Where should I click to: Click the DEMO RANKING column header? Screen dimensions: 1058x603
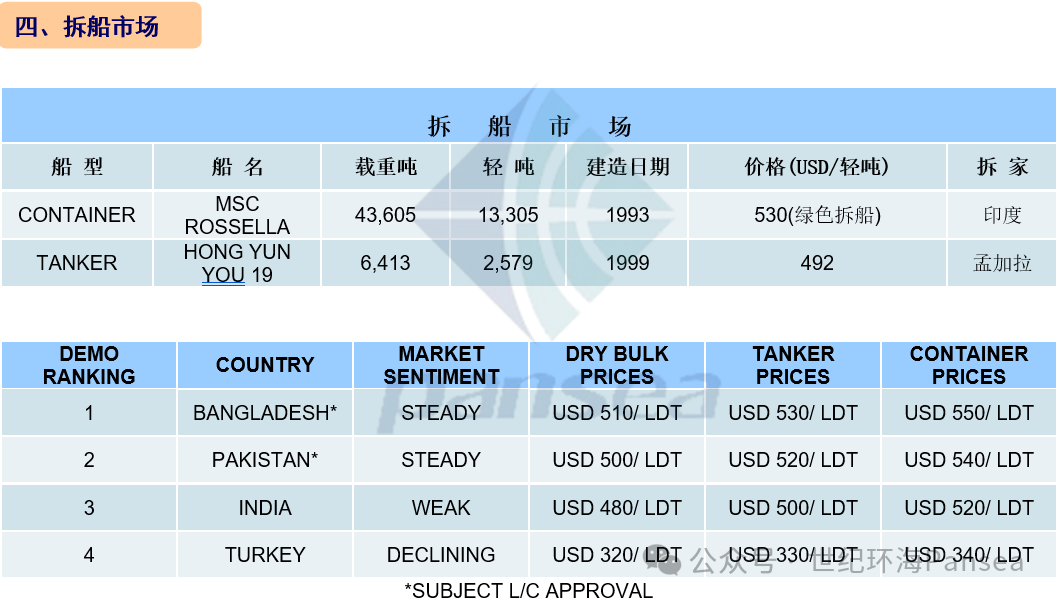tap(89, 365)
